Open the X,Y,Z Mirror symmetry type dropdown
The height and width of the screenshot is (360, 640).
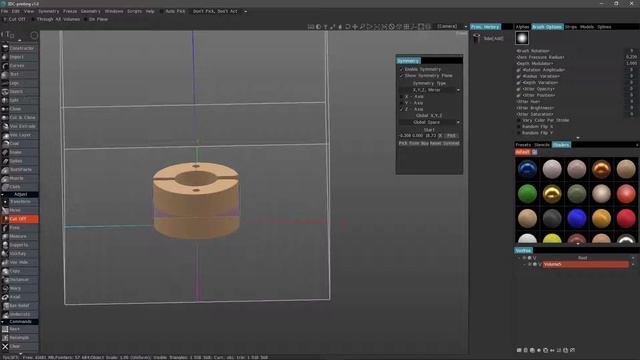[x=429, y=90]
